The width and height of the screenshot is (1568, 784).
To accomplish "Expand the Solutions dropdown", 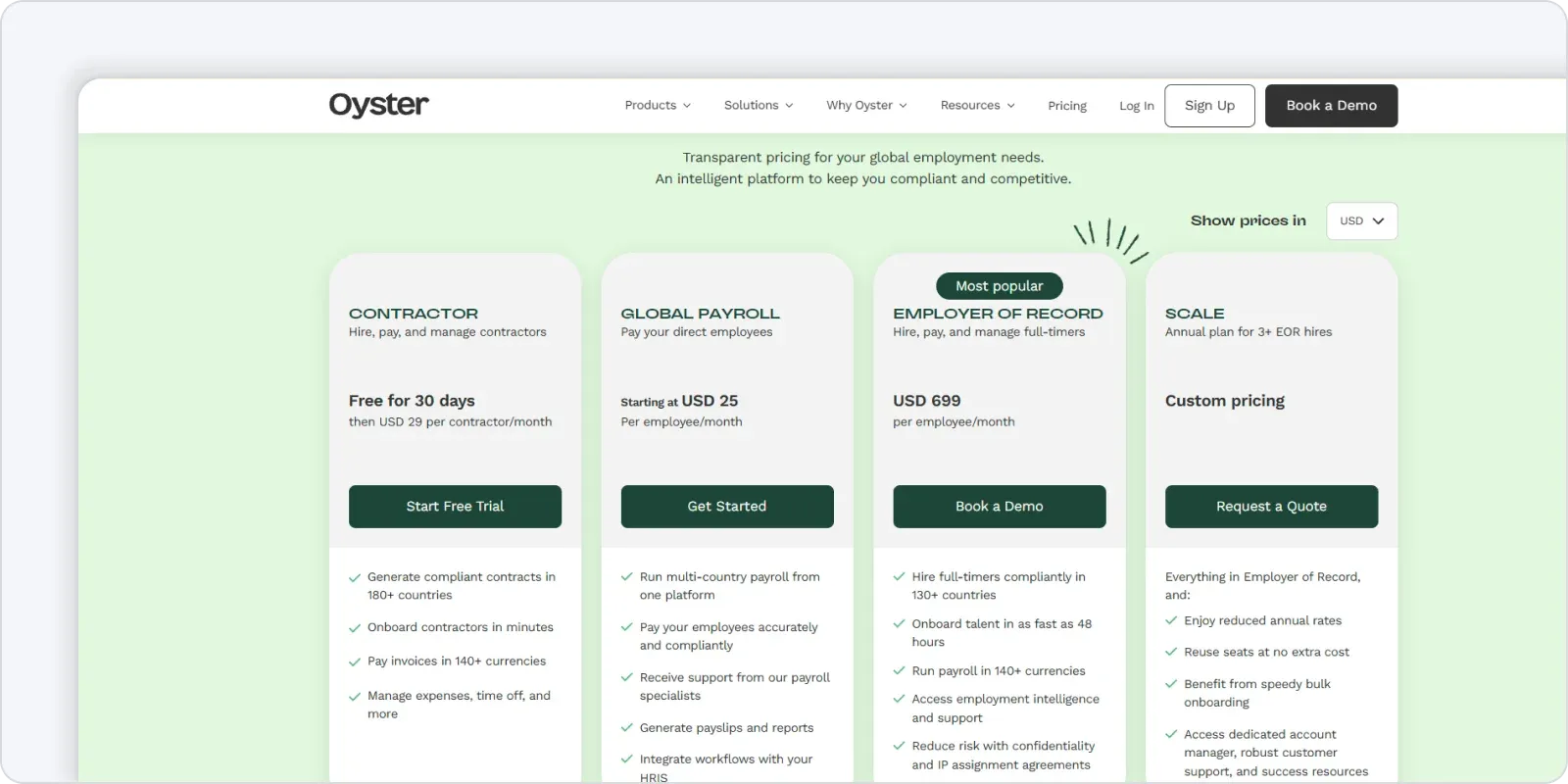I will pos(759,106).
